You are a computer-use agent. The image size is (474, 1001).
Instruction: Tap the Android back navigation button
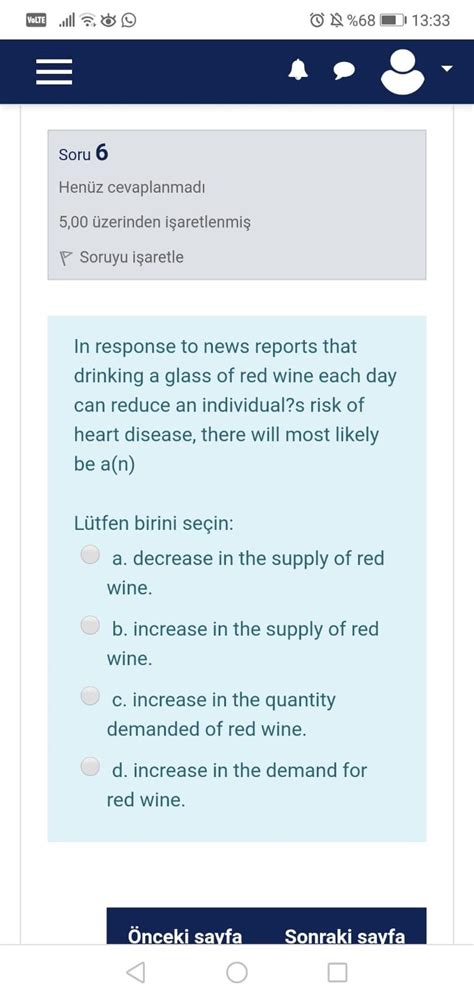click(x=135, y=972)
